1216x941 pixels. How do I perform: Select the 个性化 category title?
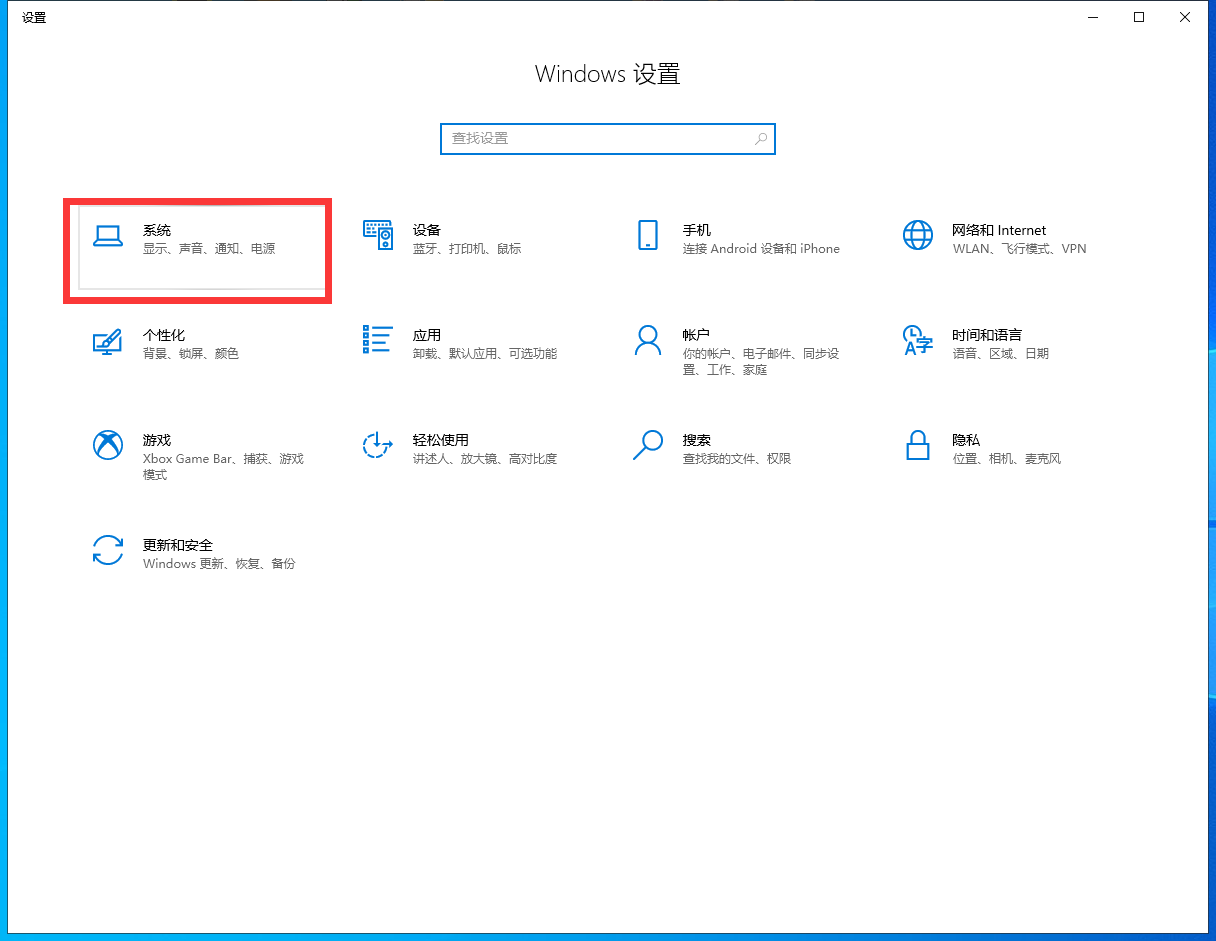164,335
